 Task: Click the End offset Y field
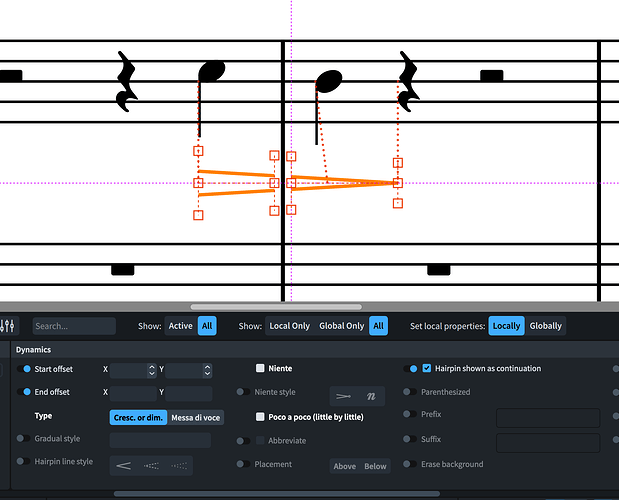click(189, 393)
